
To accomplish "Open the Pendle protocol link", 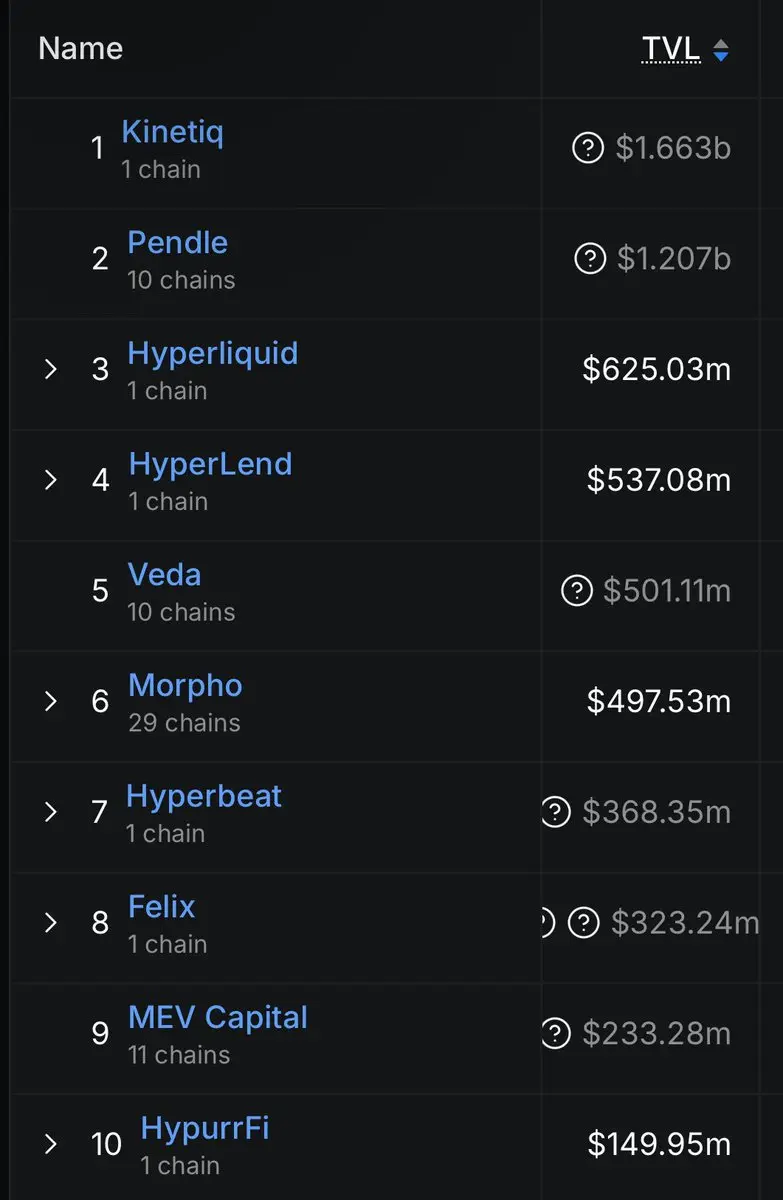I will click(x=177, y=243).
